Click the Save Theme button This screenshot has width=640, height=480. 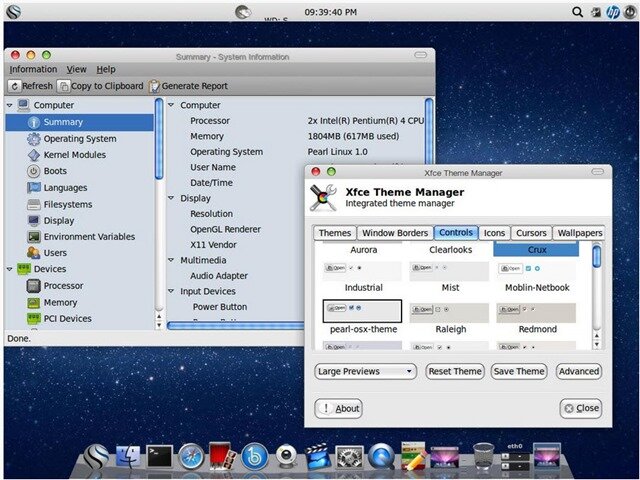[519, 371]
